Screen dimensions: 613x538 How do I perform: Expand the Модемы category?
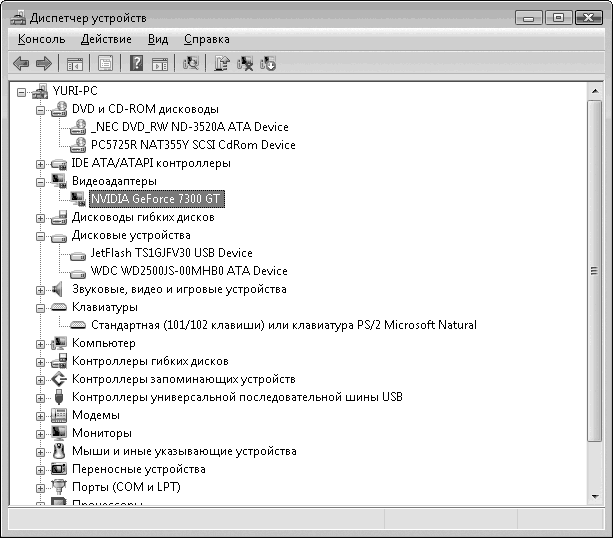click(40, 415)
